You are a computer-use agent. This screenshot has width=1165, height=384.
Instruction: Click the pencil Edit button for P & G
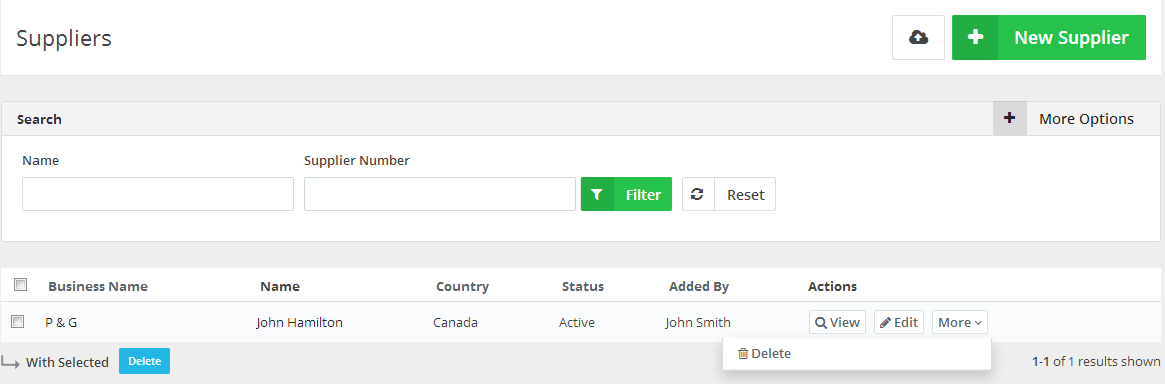899,322
